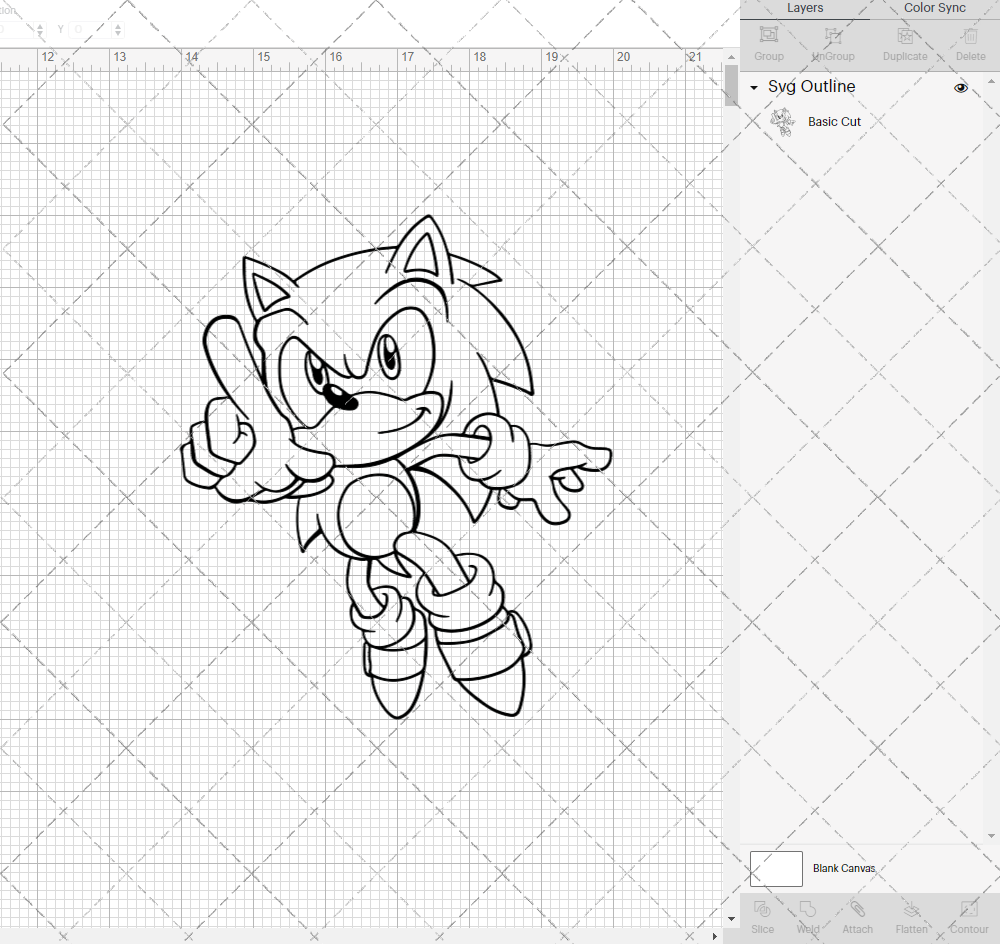Click the Blank Canvas label

pyautogui.click(x=844, y=868)
